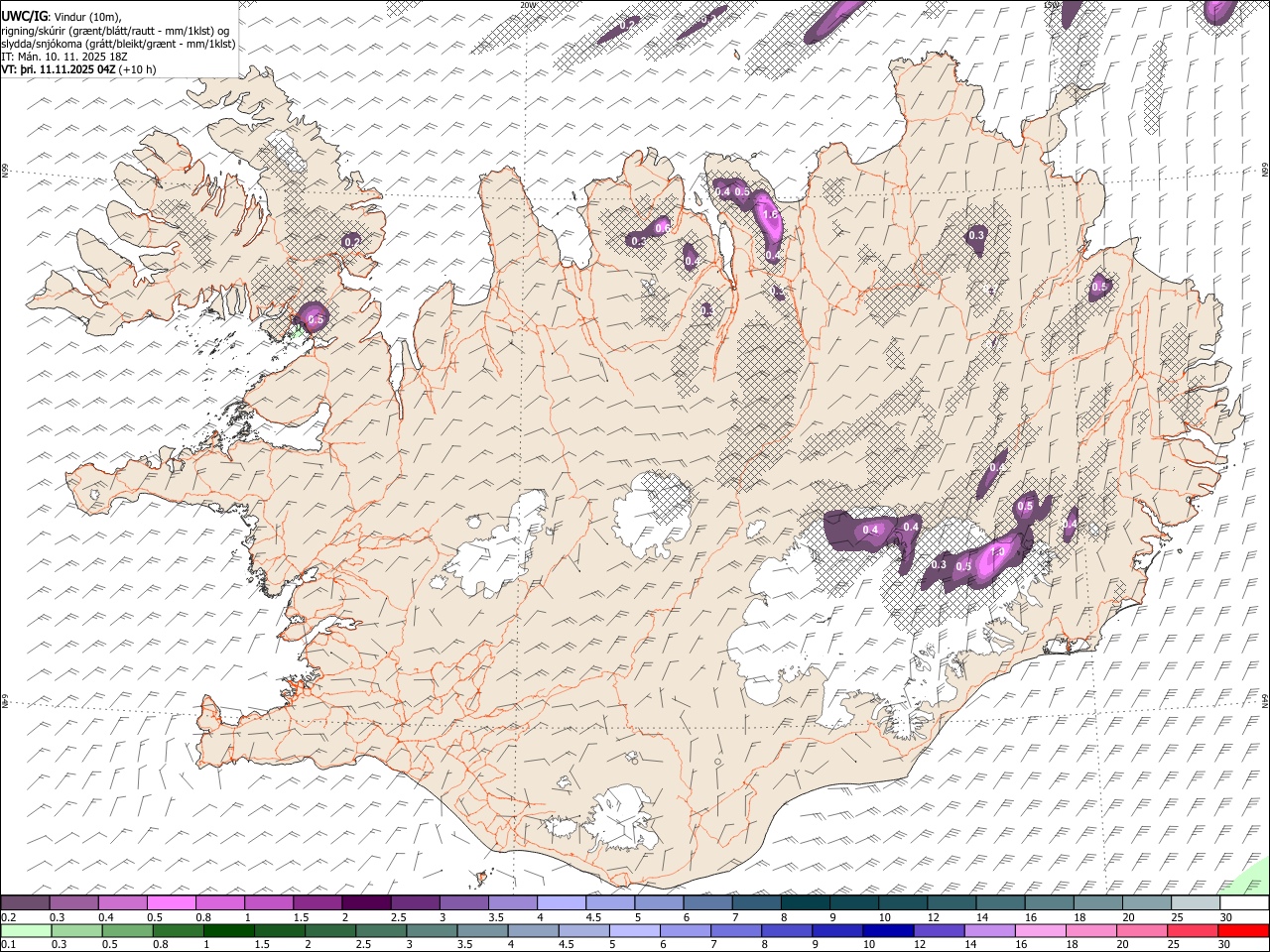Image resolution: width=1270 pixels, height=952 pixels.
Task: Select the top-row legend swatch for 2
Action: (x=365, y=903)
